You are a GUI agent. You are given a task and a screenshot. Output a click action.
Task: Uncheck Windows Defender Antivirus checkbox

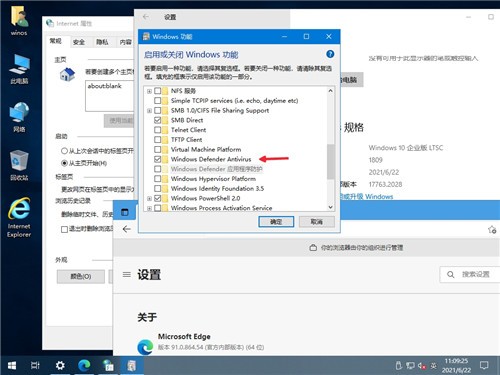point(158,159)
